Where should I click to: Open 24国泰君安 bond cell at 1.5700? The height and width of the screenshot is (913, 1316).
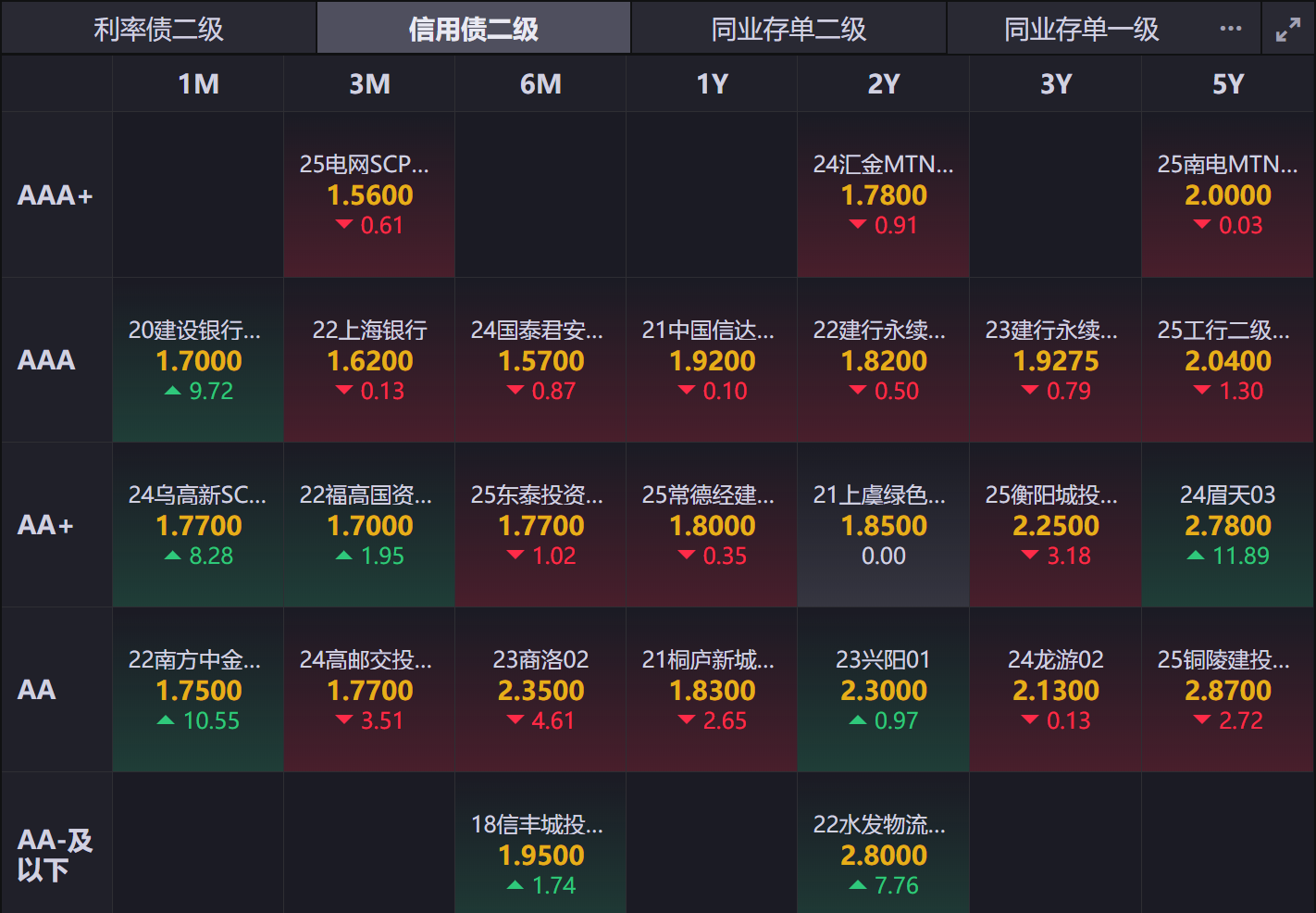(x=540, y=360)
